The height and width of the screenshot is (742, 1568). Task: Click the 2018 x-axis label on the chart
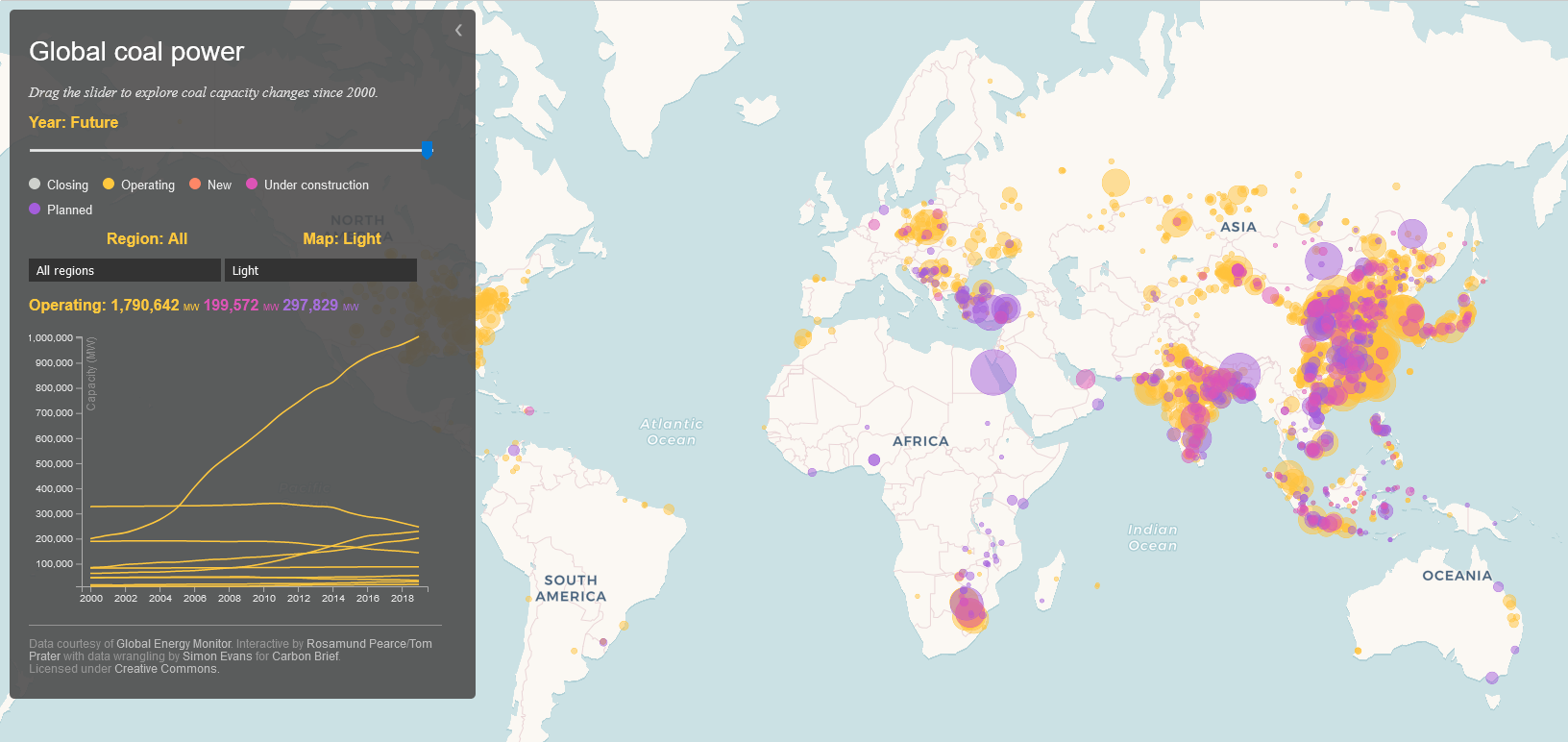[403, 598]
